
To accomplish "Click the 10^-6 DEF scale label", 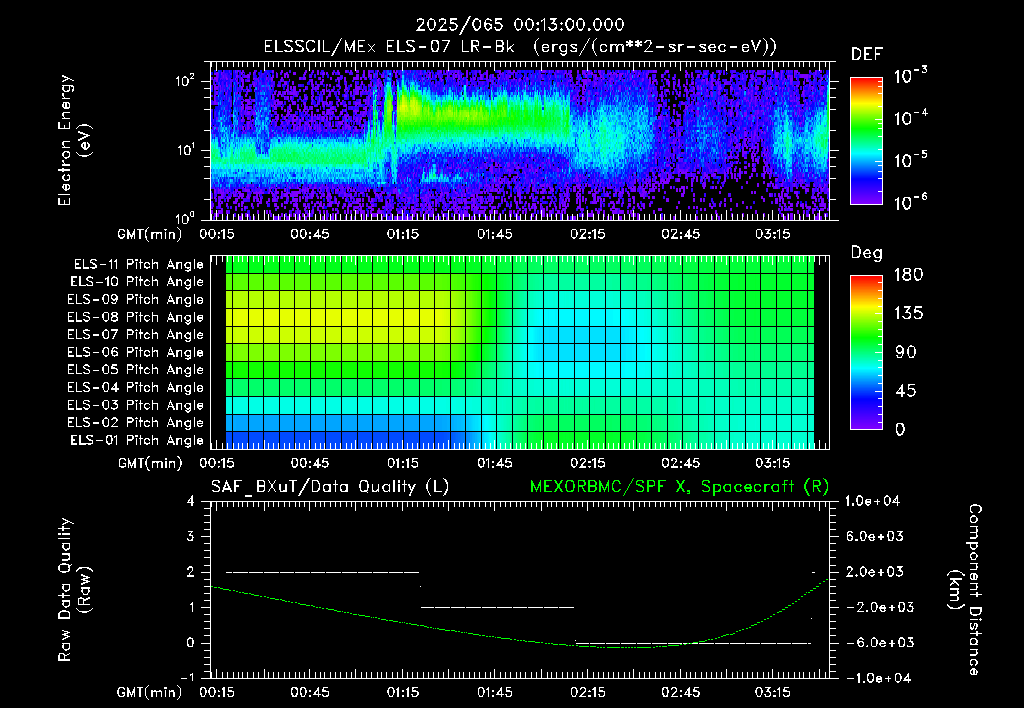I will (910, 202).
